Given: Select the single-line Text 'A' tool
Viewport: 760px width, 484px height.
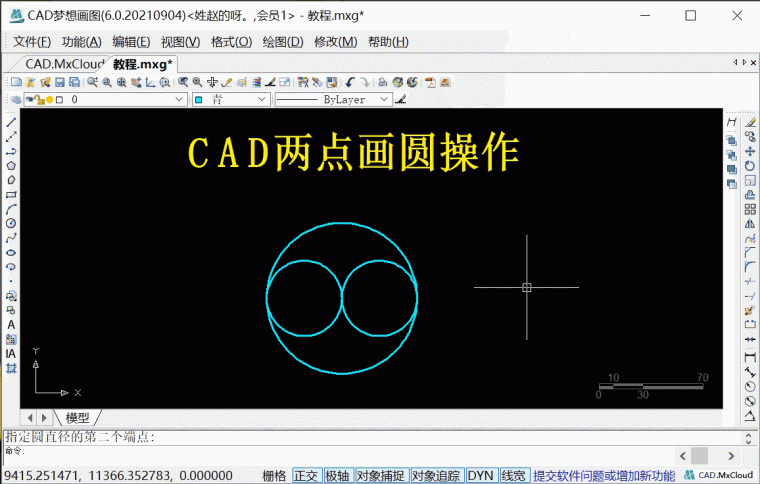Looking at the screenshot, I should [x=11, y=325].
